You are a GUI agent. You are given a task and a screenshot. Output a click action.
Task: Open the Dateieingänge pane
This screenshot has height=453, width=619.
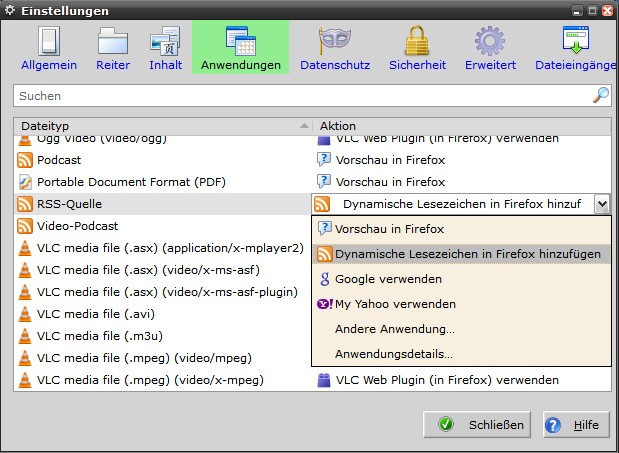point(575,48)
